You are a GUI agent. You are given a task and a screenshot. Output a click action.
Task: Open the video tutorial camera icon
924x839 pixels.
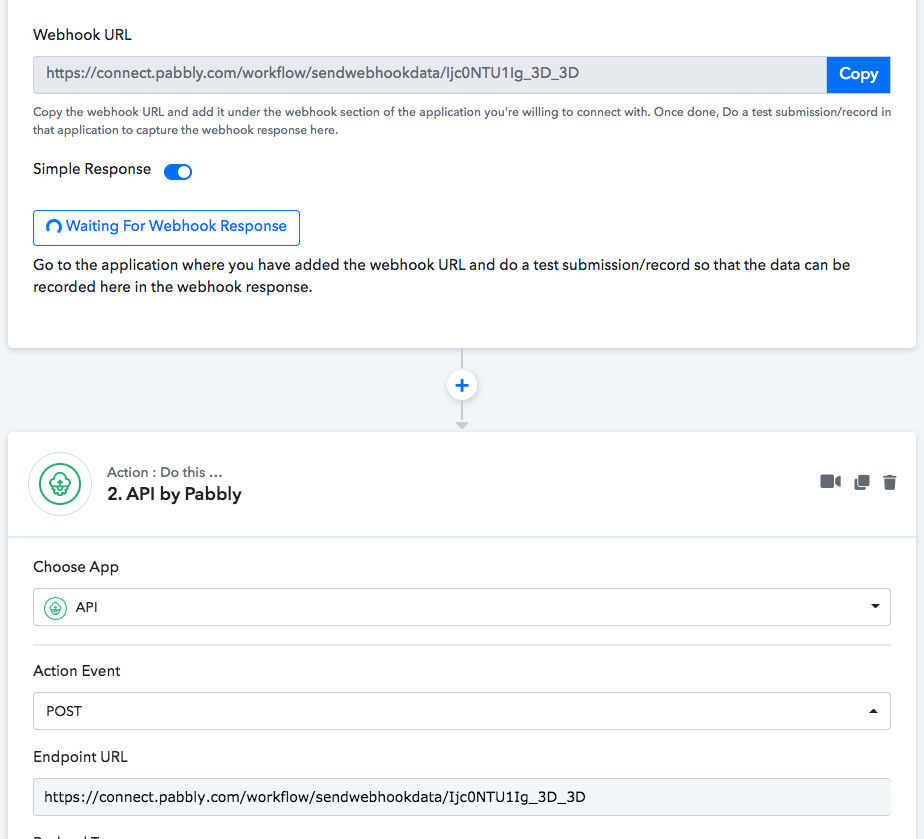(830, 482)
